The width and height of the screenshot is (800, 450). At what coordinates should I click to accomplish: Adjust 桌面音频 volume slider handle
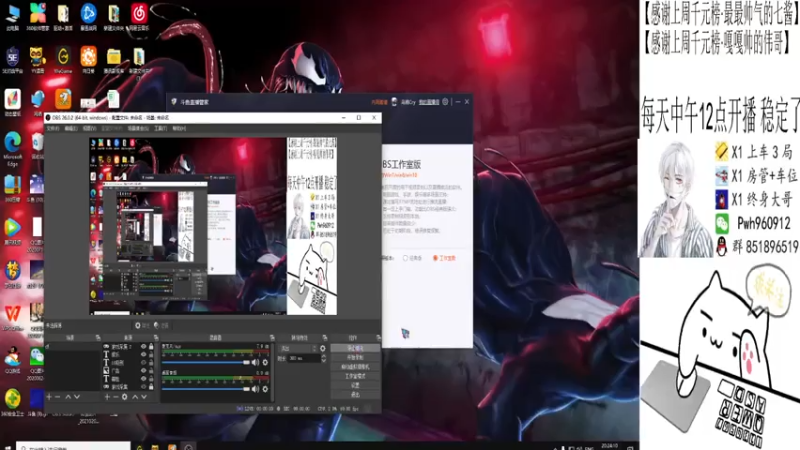point(246,389)
